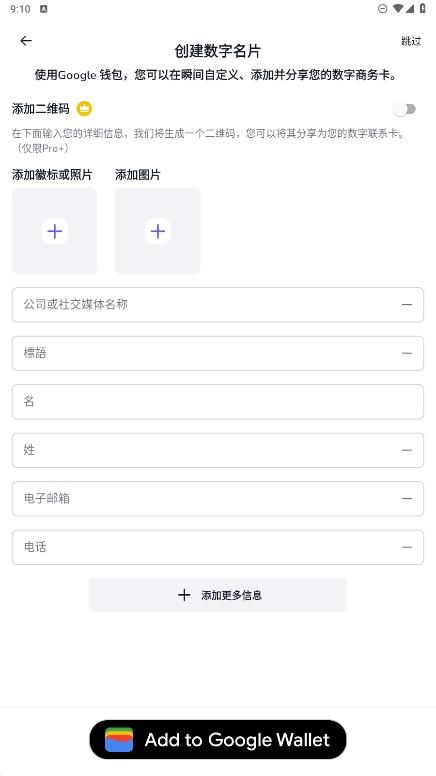The width and height of the screenshot is (436, 776).
Task: Remove the 姓 field with minus icon
Action: click(407, 450)
